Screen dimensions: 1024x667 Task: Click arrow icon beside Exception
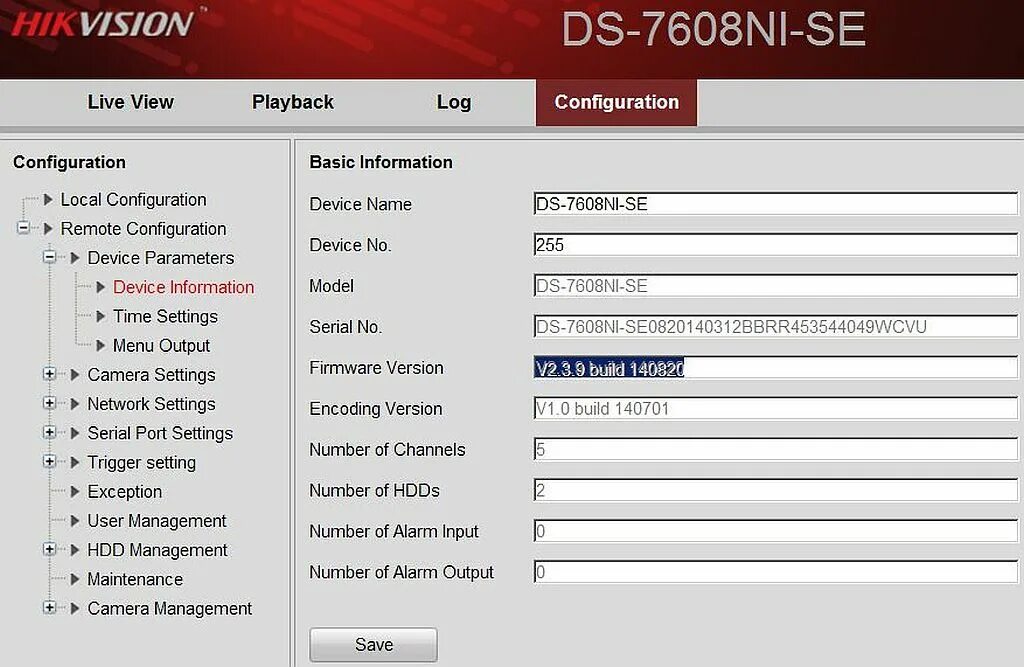(74, 491)
